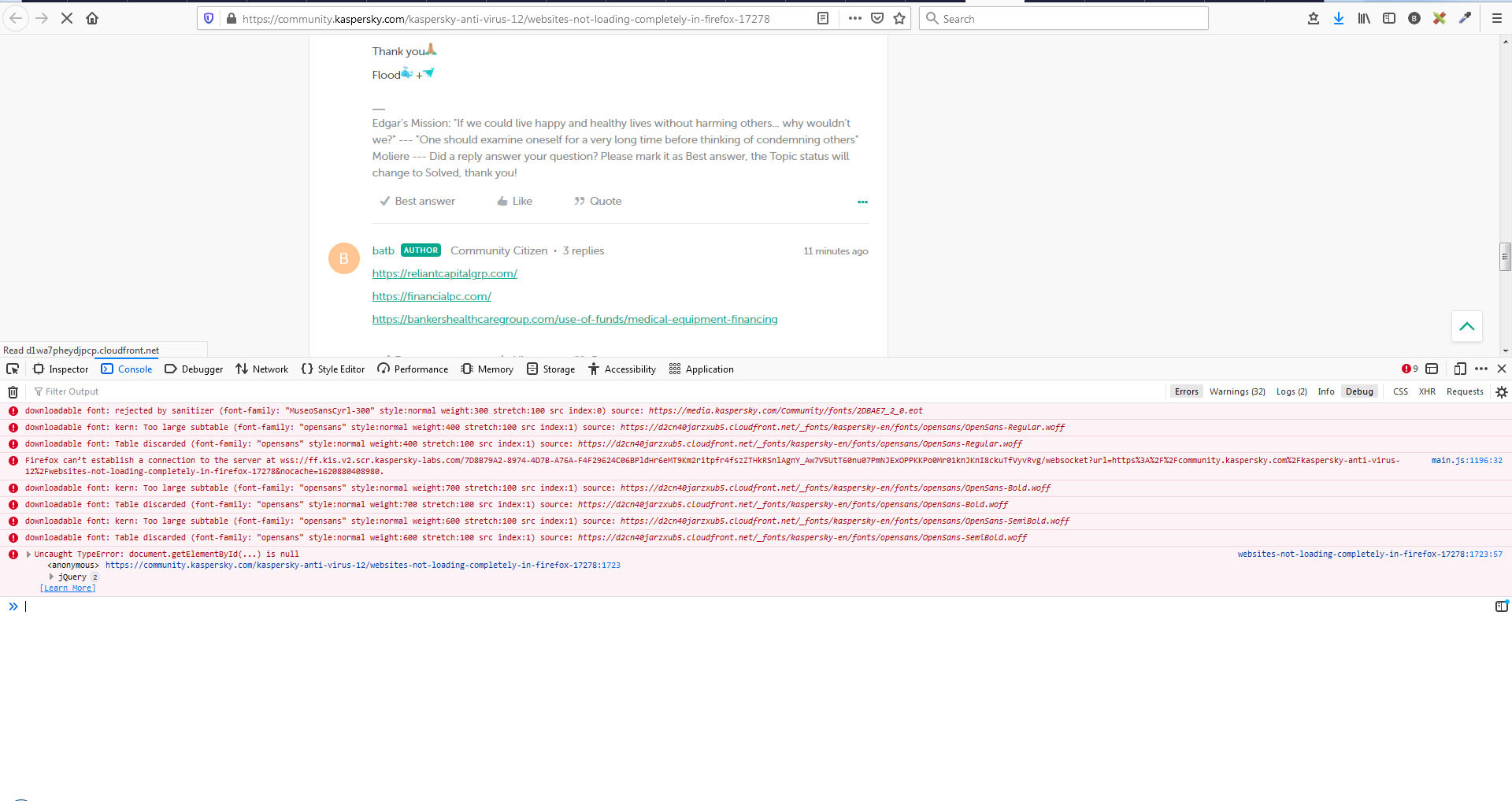Activate the pick element tool
Screen dimensions: 1512x801
pyautogui.click(x=13, y=369)
